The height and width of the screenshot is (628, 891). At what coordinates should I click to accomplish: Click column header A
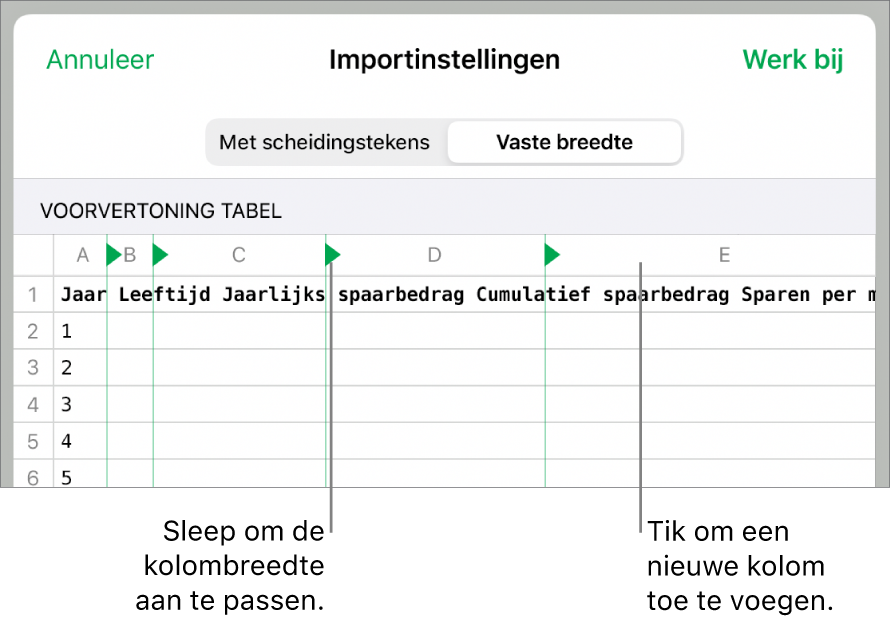coord(83,255)
